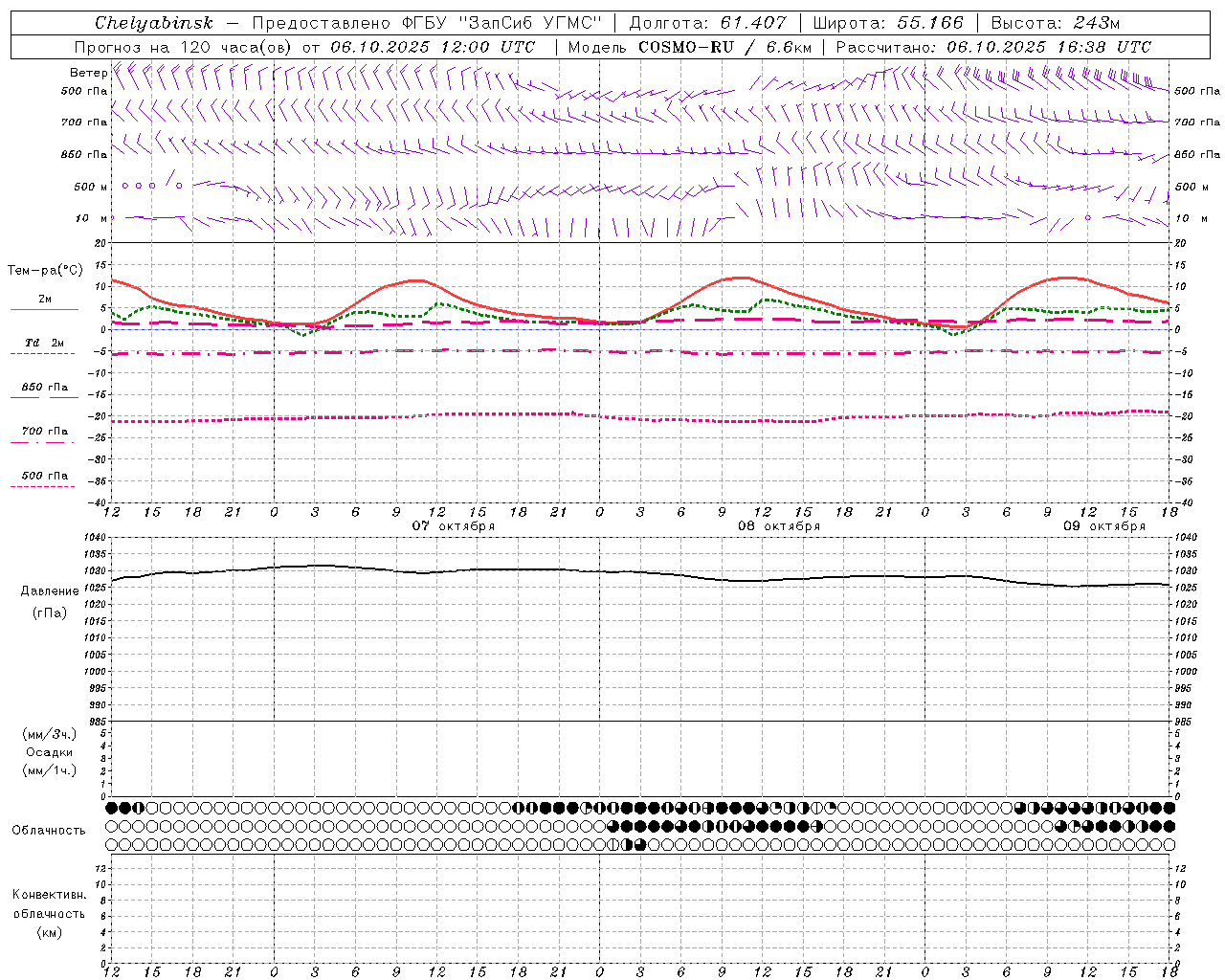Click the Ветер wind panel label

[x=88, y=73]
